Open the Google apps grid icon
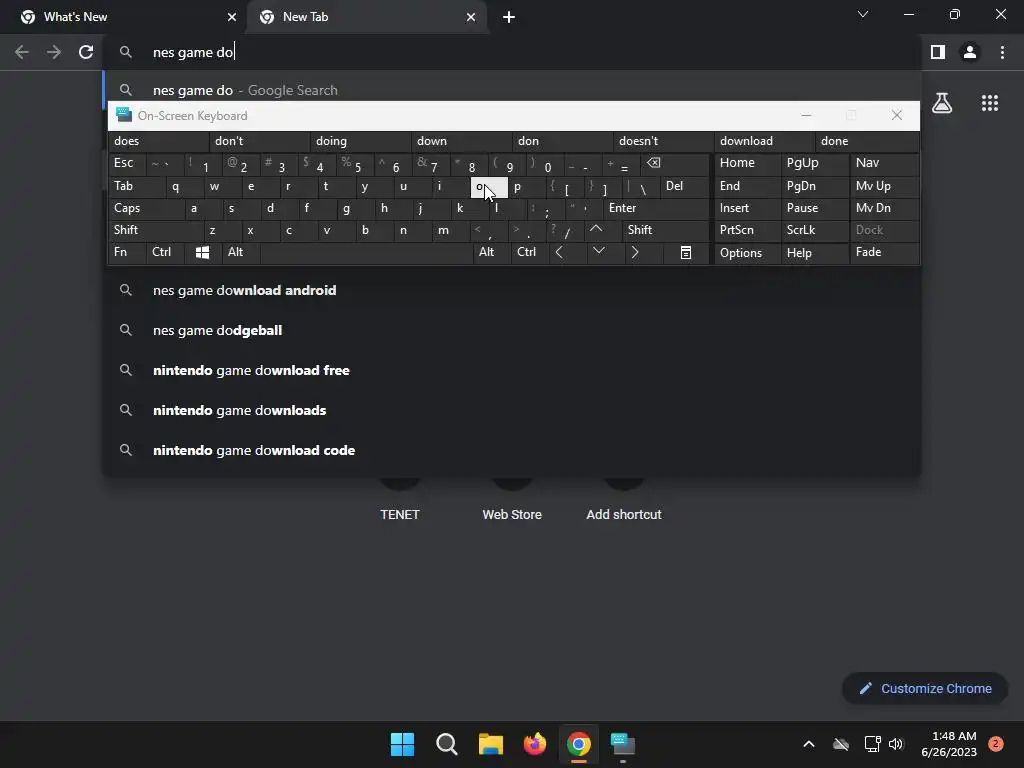The width and height of the screenshot is (1024, 768). (990, 103)
